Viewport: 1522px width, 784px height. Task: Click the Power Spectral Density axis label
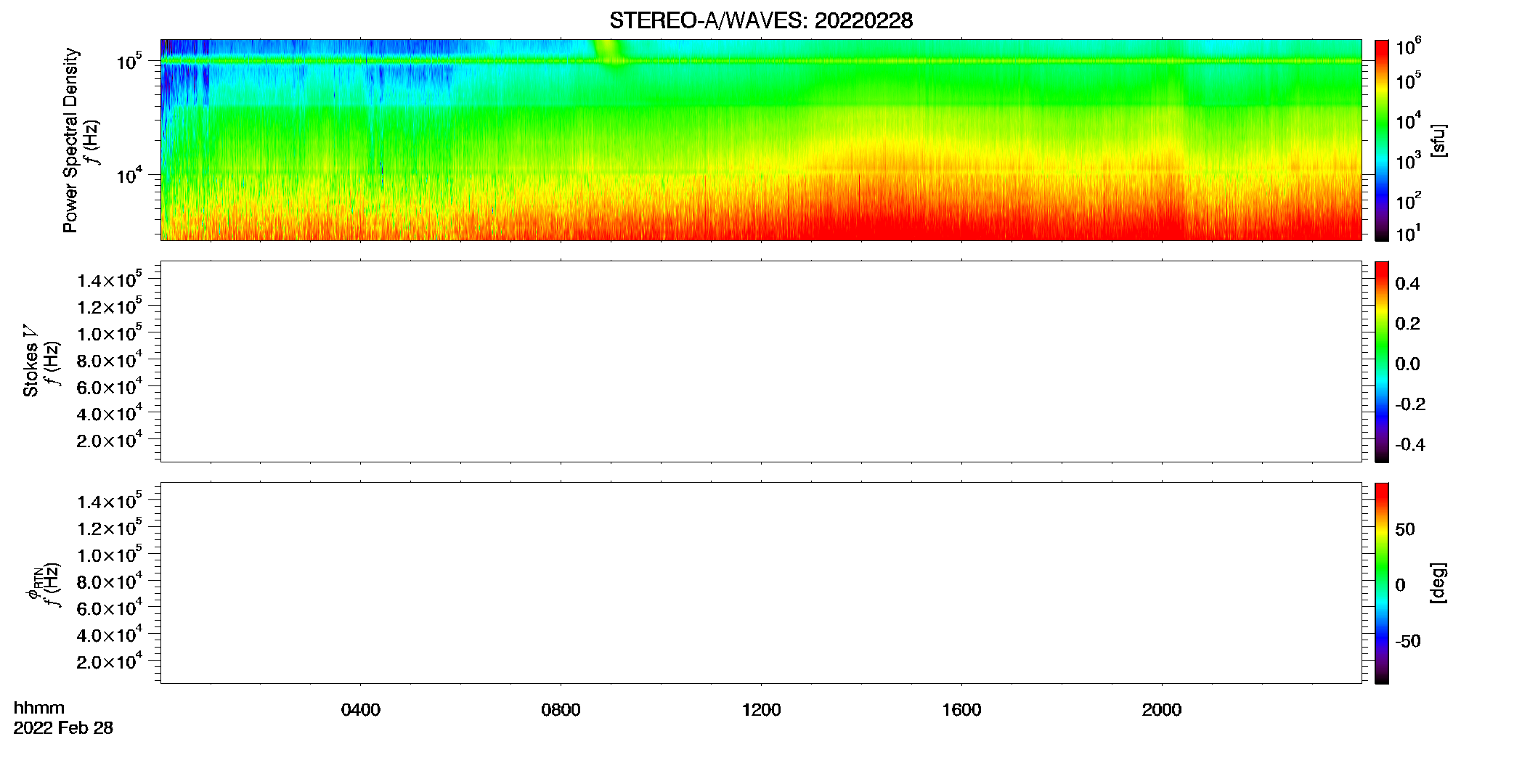click(70, 140)
